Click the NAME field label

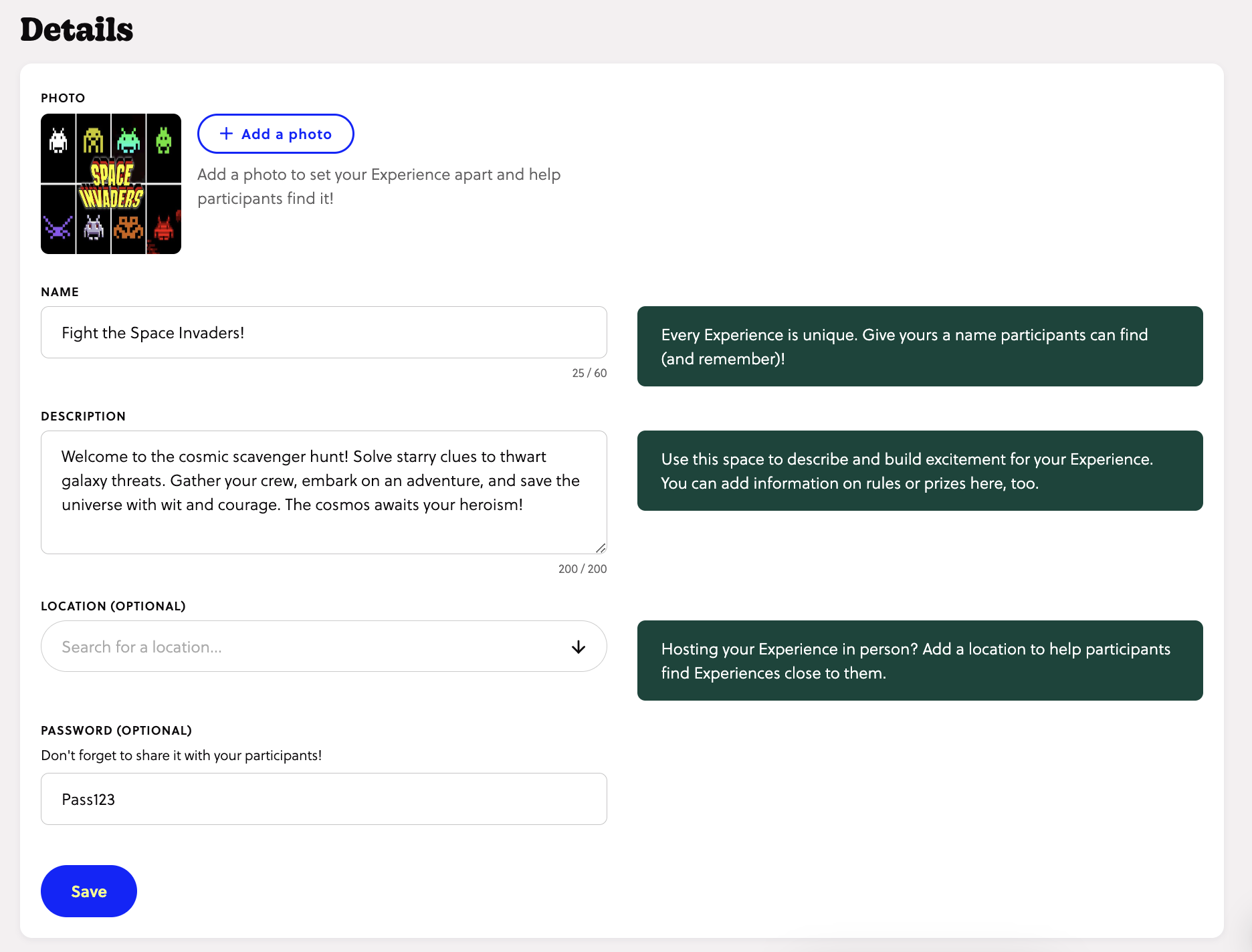click(60, 292)
